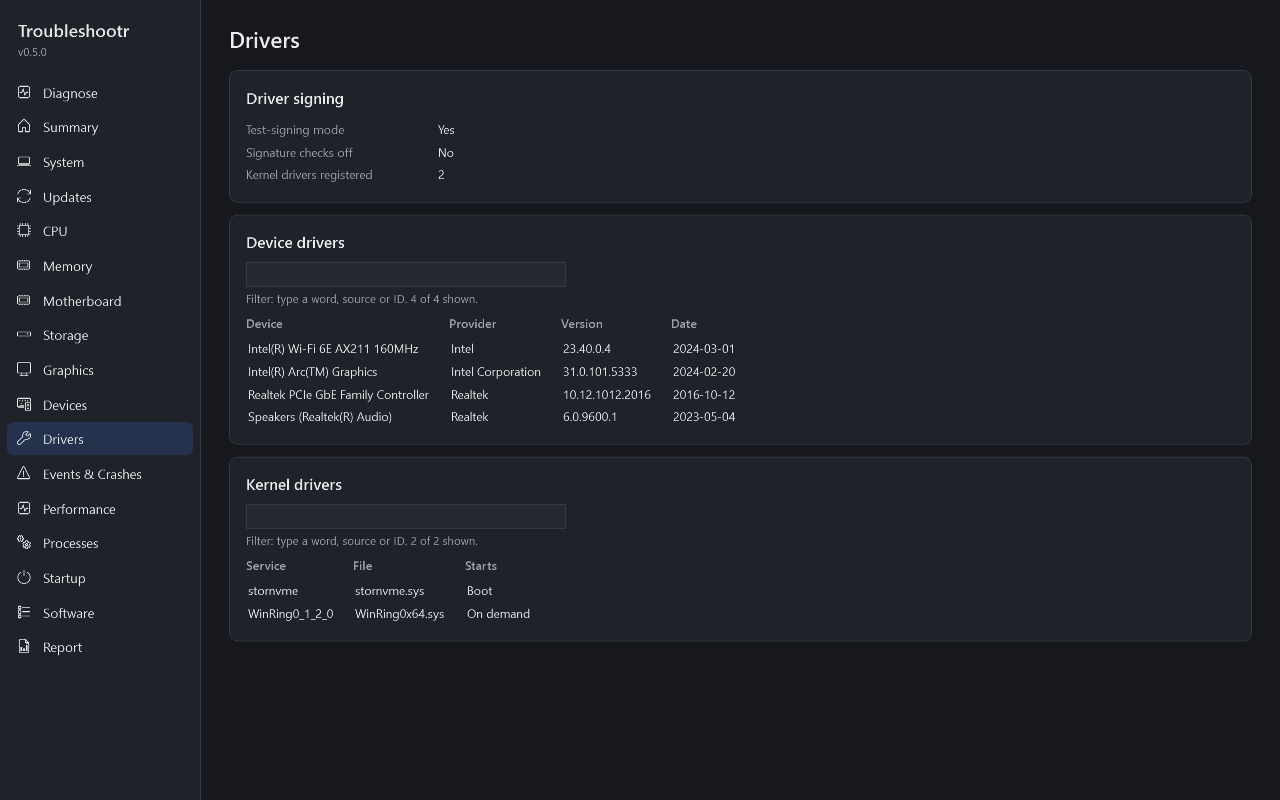The width and height of the screenshot is (1280, 800).
Task: Open Motherboard page label
Action: tap(82, 301)
